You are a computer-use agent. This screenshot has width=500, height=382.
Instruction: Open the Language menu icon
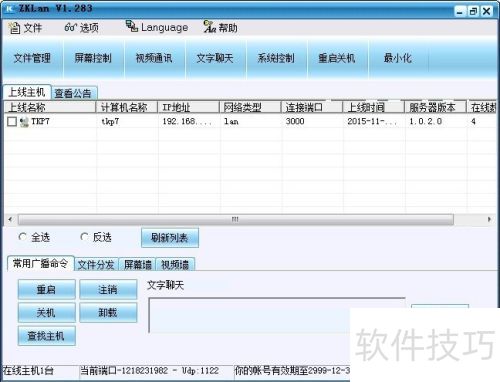(x=132, y=26)
